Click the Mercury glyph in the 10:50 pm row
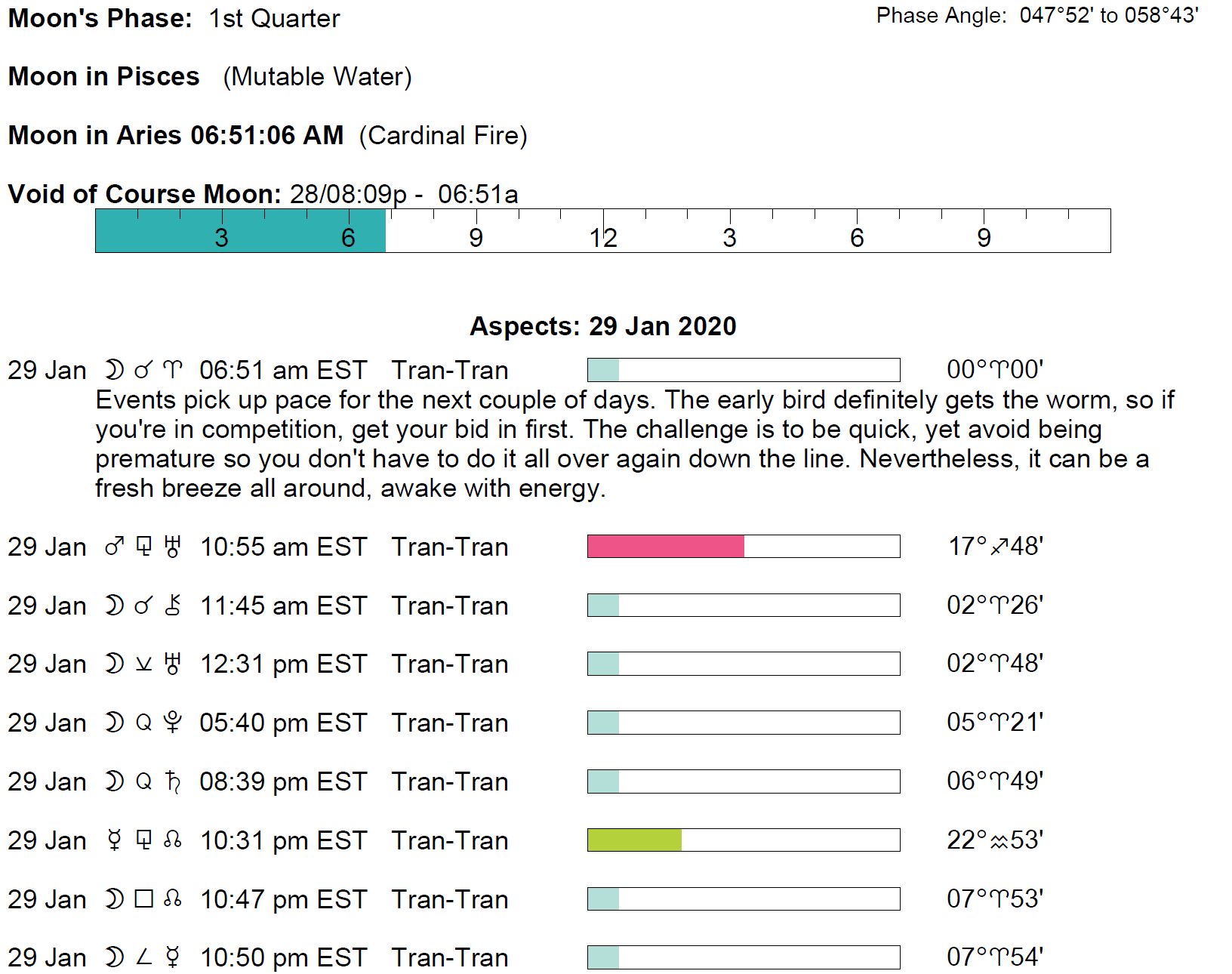The height and width of the screenshot is (974, 1232). [173, 957]
